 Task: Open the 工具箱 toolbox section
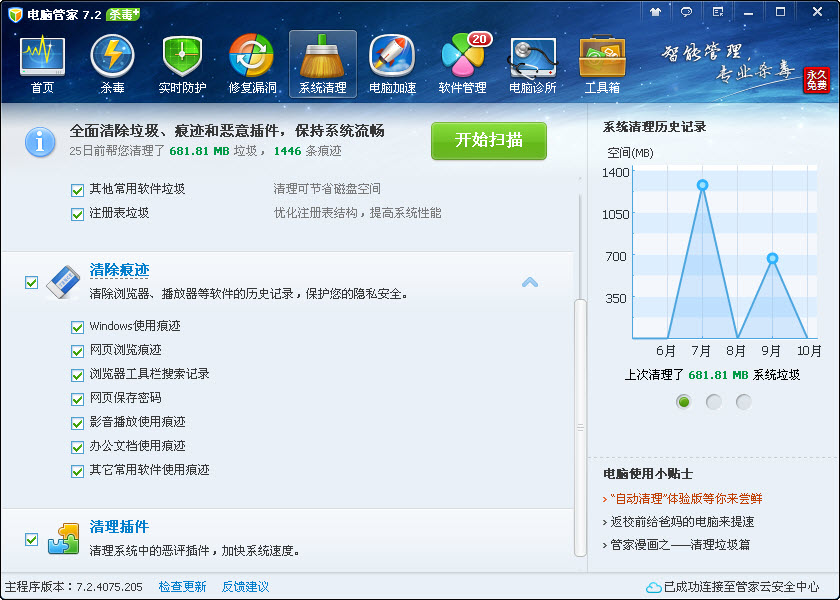click(x=602, y=64)
